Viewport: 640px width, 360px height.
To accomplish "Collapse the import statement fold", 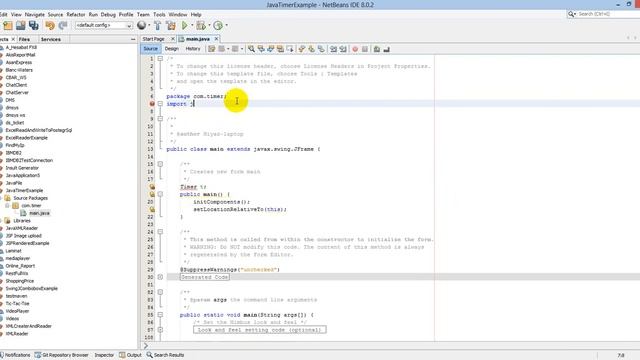I will (x=160, y=104).
